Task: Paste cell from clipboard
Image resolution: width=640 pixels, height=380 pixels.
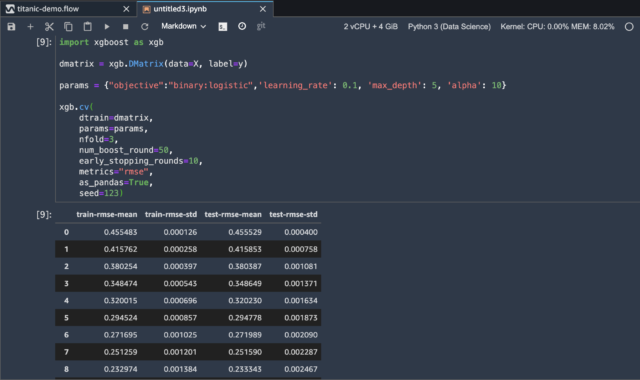Action: tap(87, 27)
